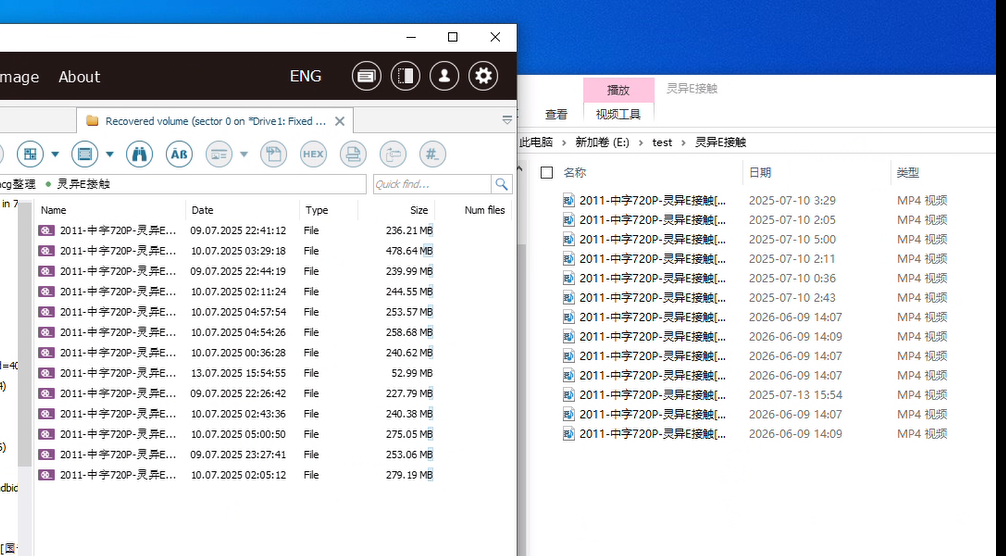This screenshot has height=556, width=1006.
Task: Open the About menu
Action: coord(80,77)
